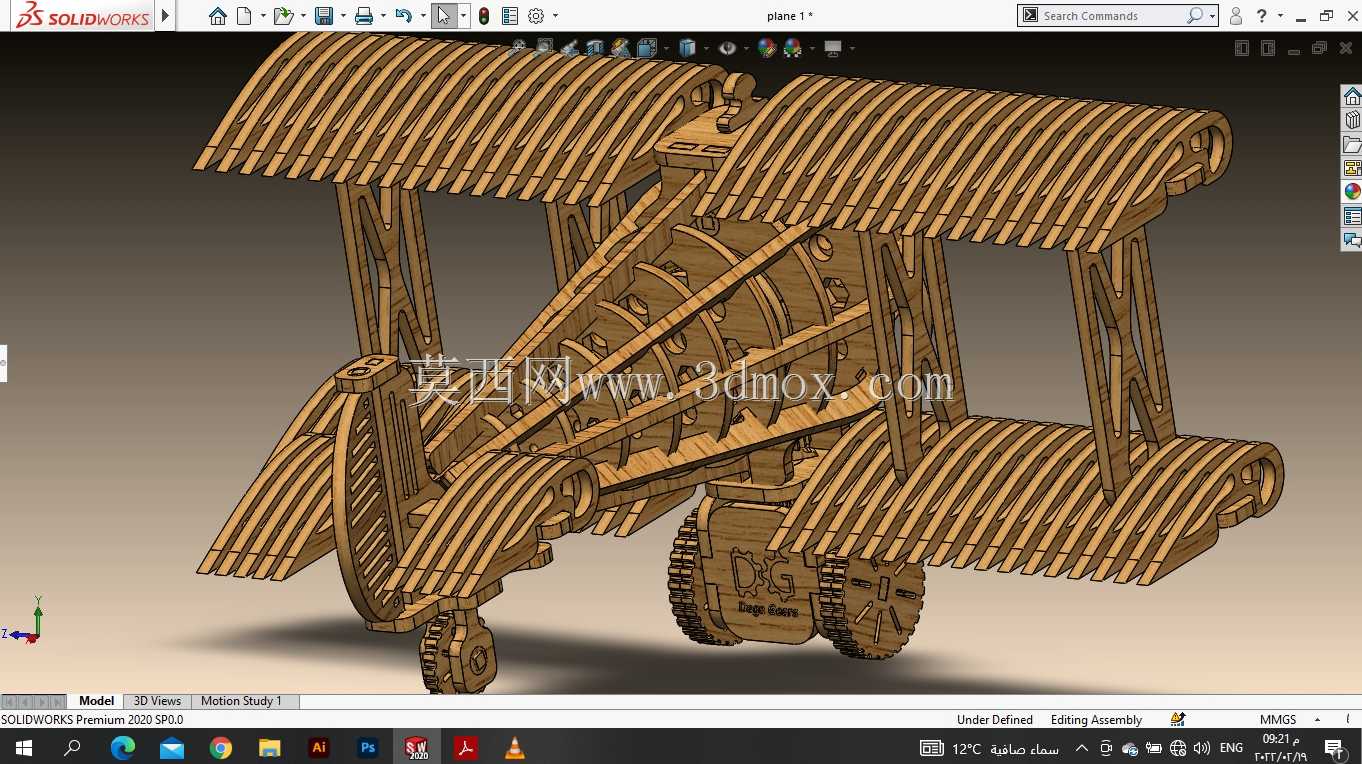The width and height of the screenshot is (1362, 764).
Task: Launch Photoshop from taskbar
Action: pos(368,747)
